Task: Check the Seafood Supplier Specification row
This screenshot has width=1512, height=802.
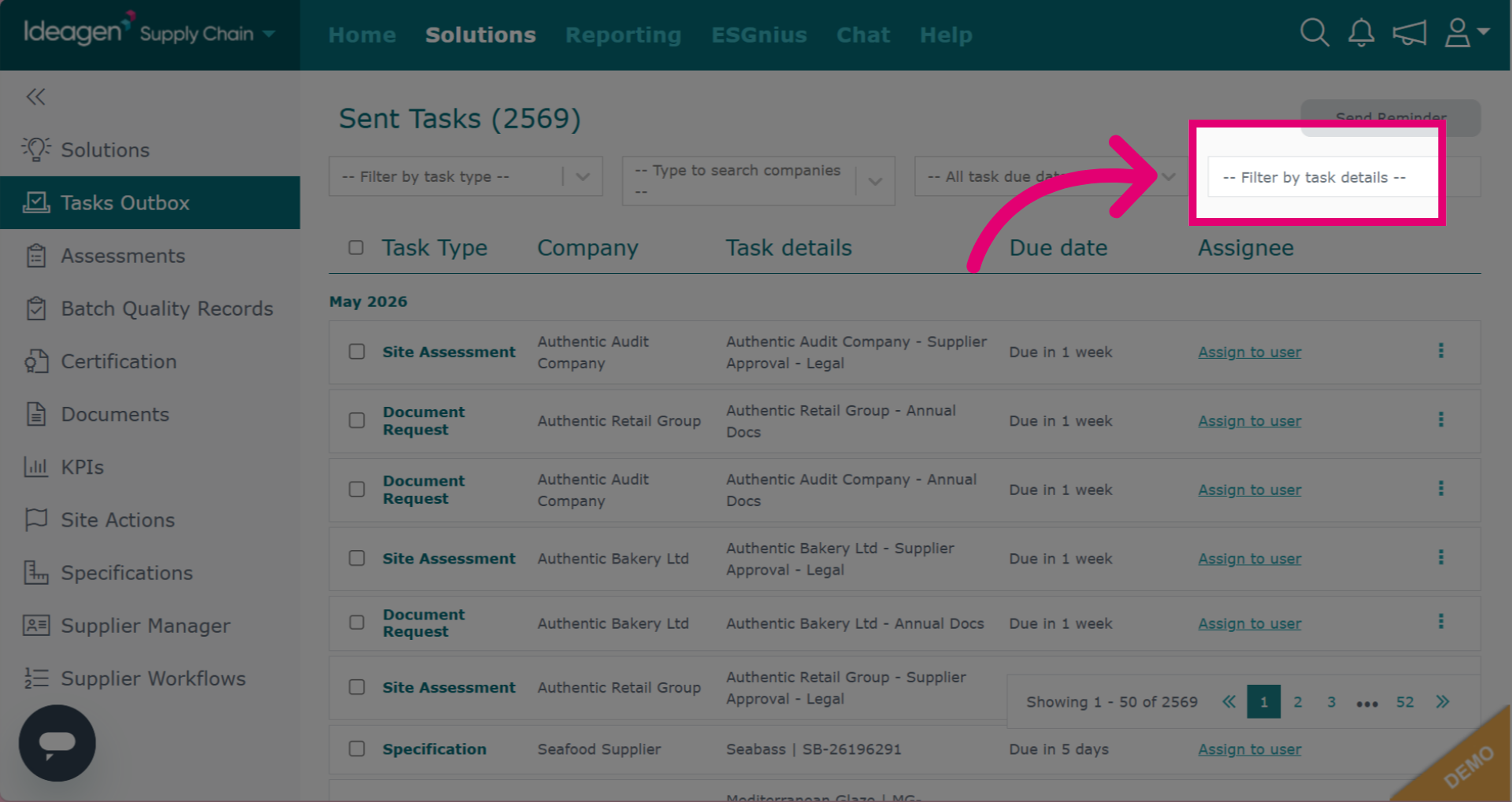Action: click(x=357, y=748)
